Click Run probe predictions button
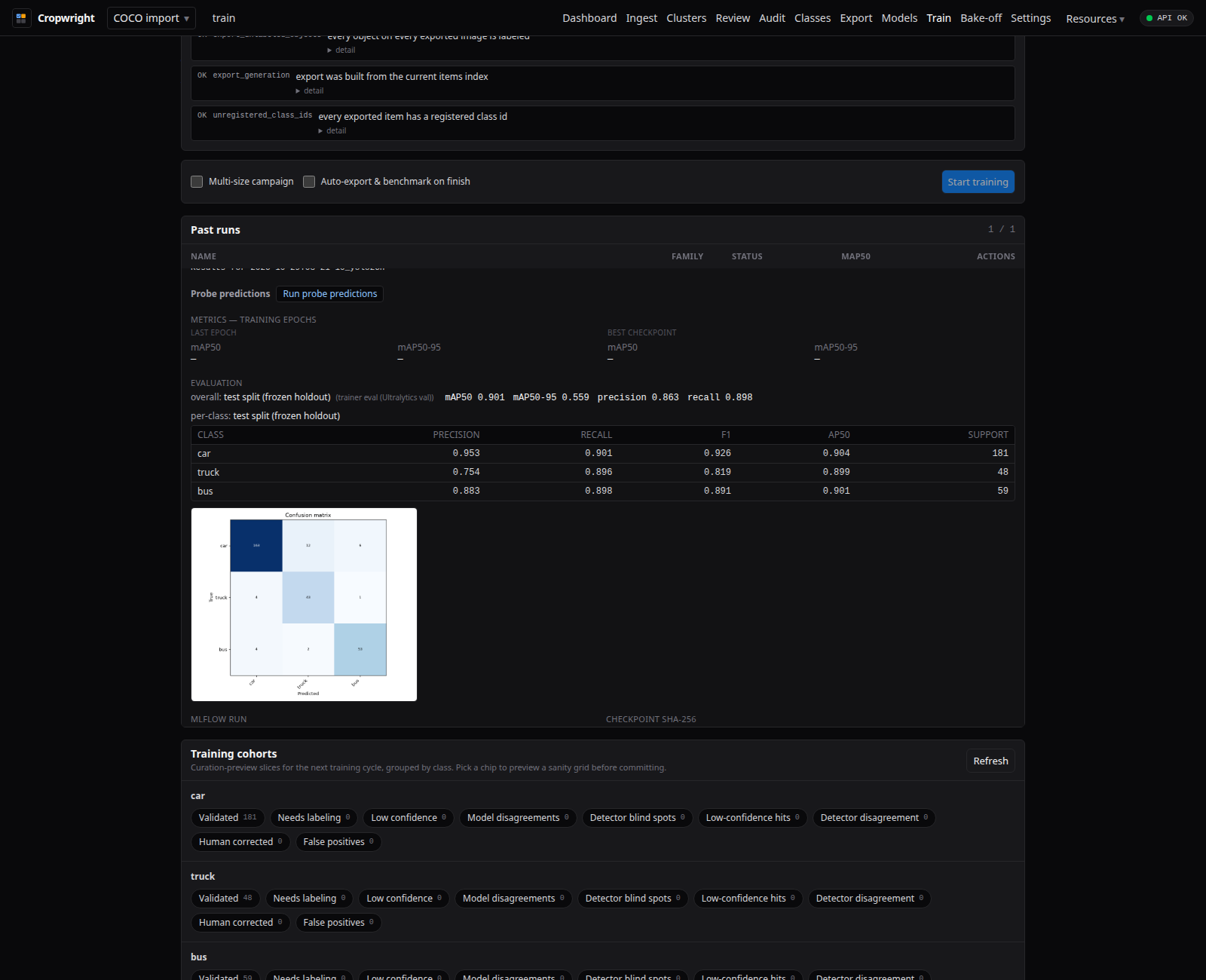The height and width of the screenshot is (980, 1206). click(x=330, y=294)
